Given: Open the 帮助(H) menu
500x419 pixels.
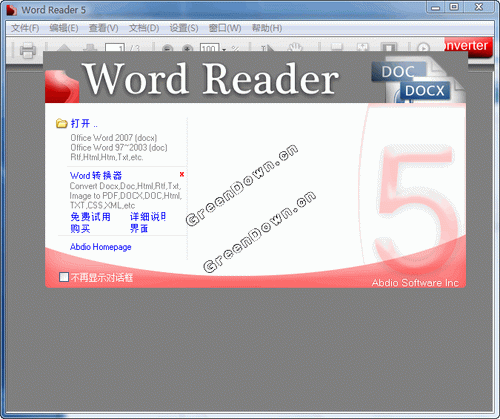Looking at the screenshot, I should (267, 28).
